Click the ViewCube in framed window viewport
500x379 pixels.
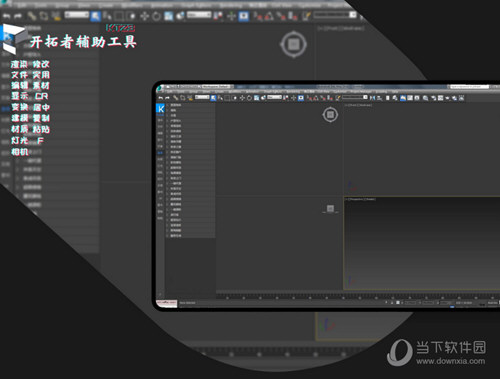pyautogui.click(x=330, y=115)
